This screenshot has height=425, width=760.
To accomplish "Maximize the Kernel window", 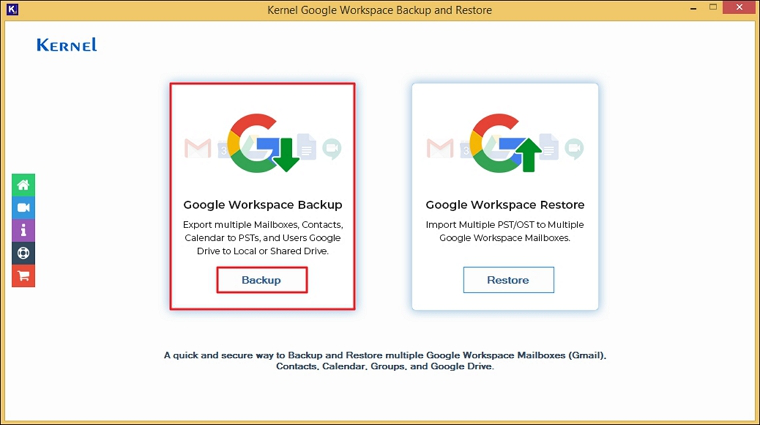I will 713,8.
